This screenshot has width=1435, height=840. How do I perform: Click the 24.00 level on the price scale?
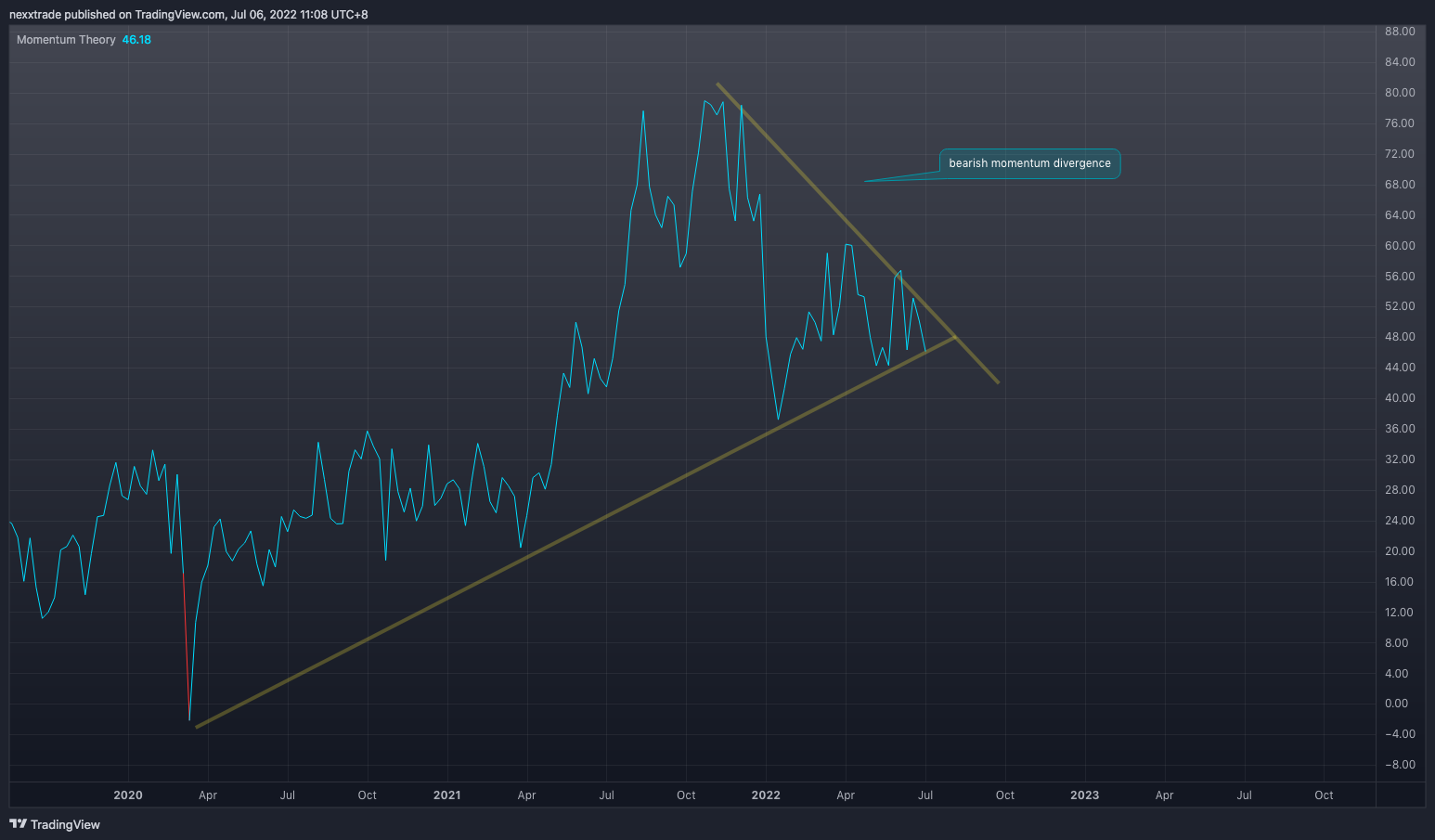[1400, 521]
